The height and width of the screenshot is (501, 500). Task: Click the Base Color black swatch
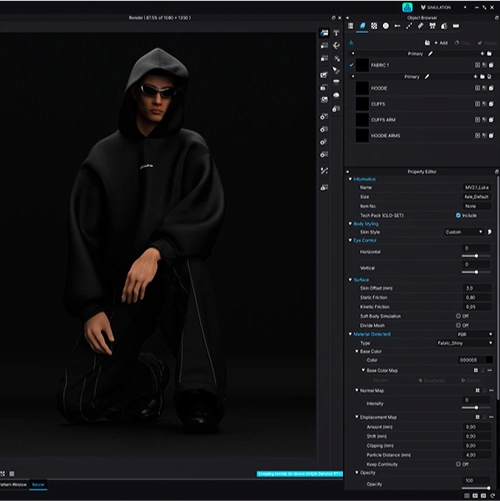coord(489,360)
